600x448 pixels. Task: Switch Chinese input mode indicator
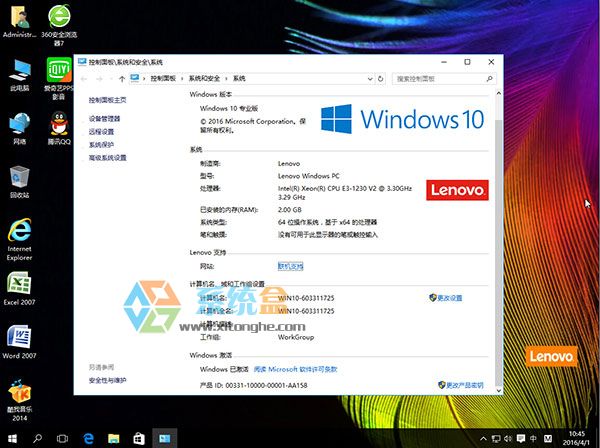(533, 439)
